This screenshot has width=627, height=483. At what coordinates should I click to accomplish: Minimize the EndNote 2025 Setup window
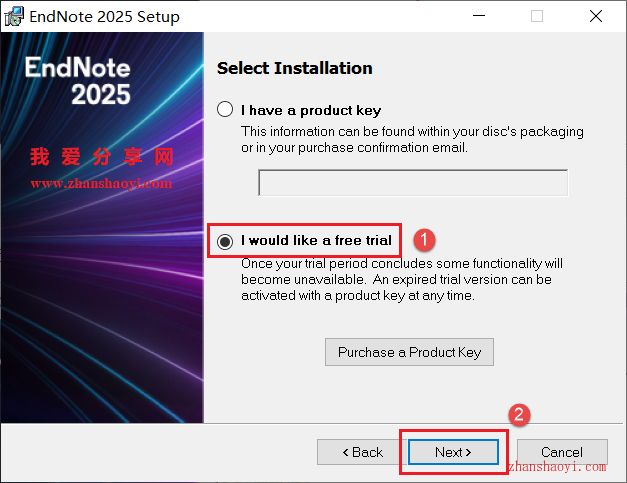tap(479, 16)
